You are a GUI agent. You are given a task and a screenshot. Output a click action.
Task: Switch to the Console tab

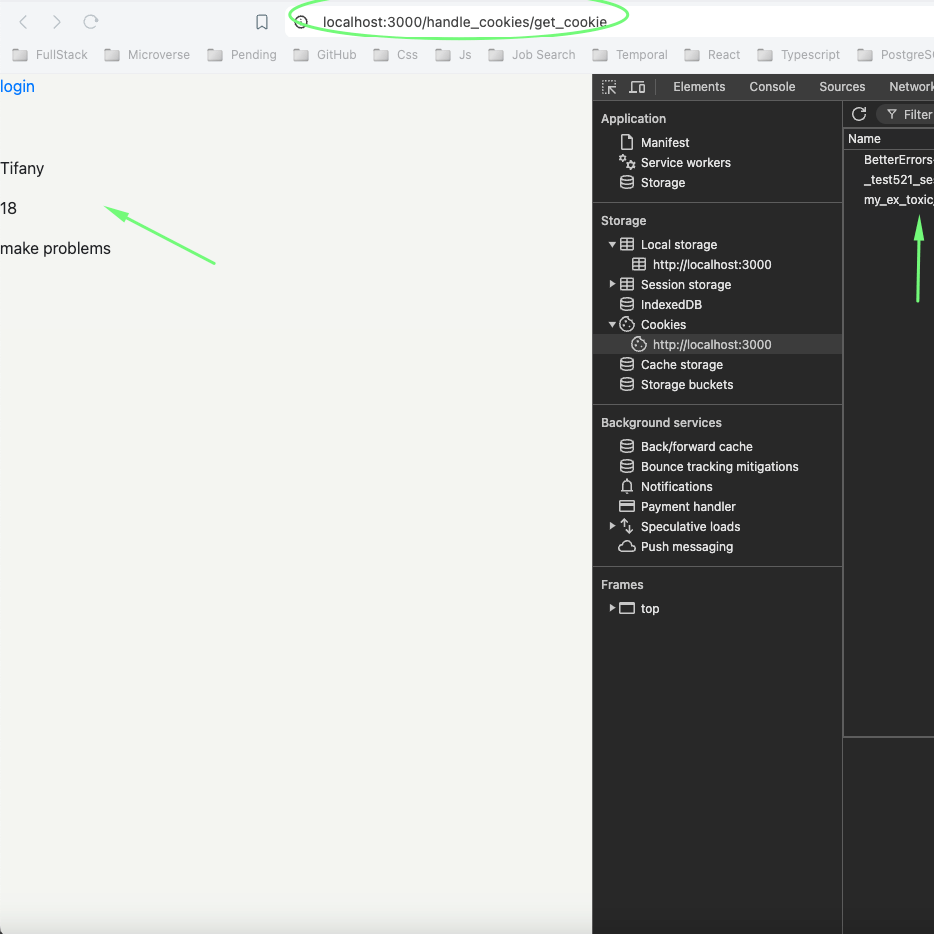(x=772, y=87)
